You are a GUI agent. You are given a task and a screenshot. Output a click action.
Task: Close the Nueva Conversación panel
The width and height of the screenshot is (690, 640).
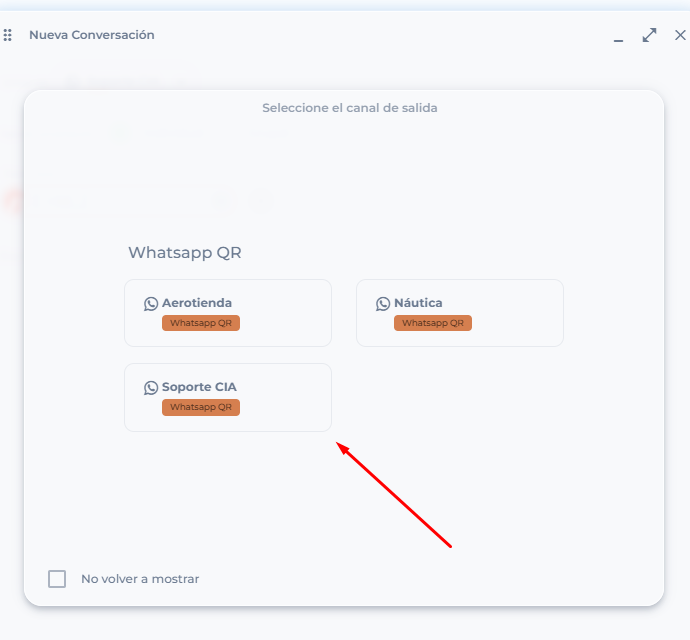click(680, 35)
